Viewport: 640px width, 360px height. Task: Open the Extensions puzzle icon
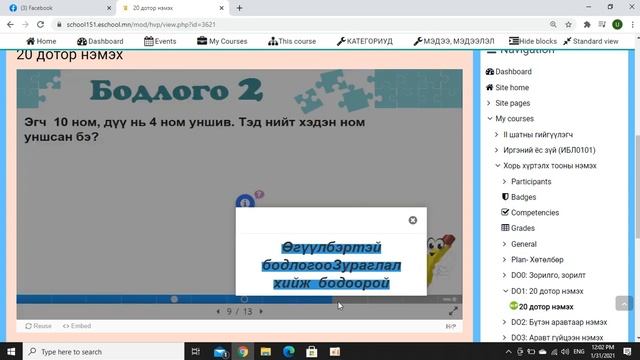pos(587,24)
